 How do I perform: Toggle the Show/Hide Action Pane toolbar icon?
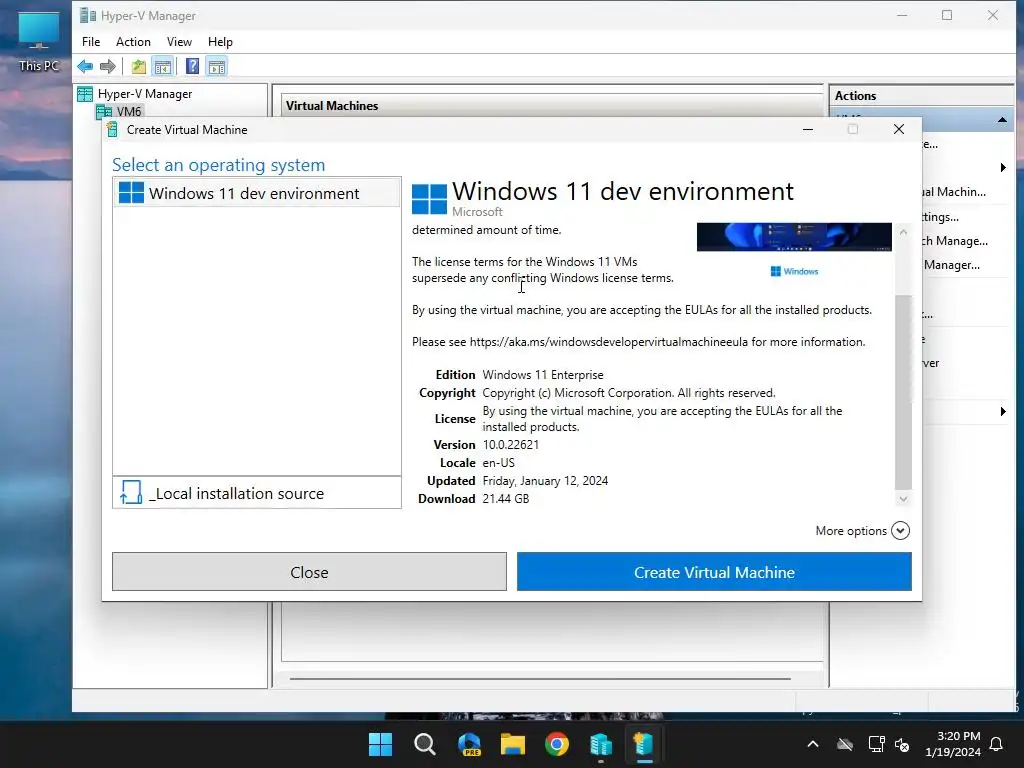pos(217,66)
